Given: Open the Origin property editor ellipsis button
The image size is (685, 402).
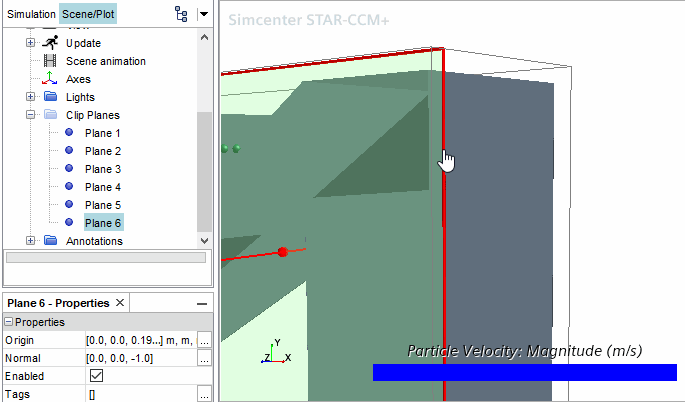Looking at the screenshot, I should [x=204, y=340].
